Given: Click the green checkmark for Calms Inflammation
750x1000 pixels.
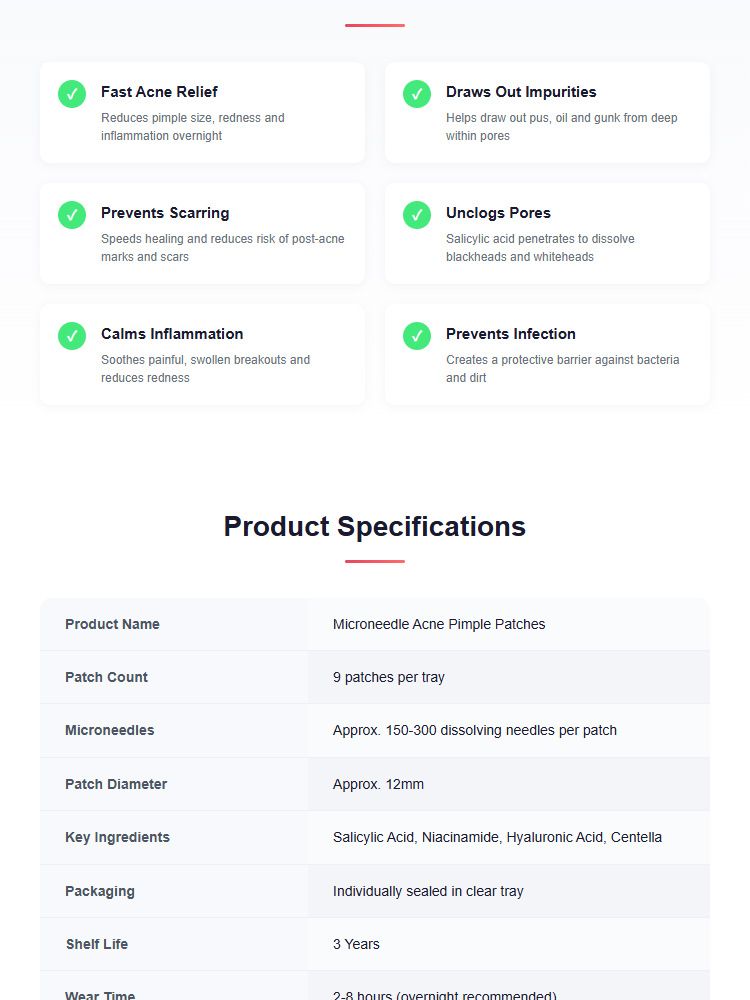Looking at the screenshot, I should [72, 336].
